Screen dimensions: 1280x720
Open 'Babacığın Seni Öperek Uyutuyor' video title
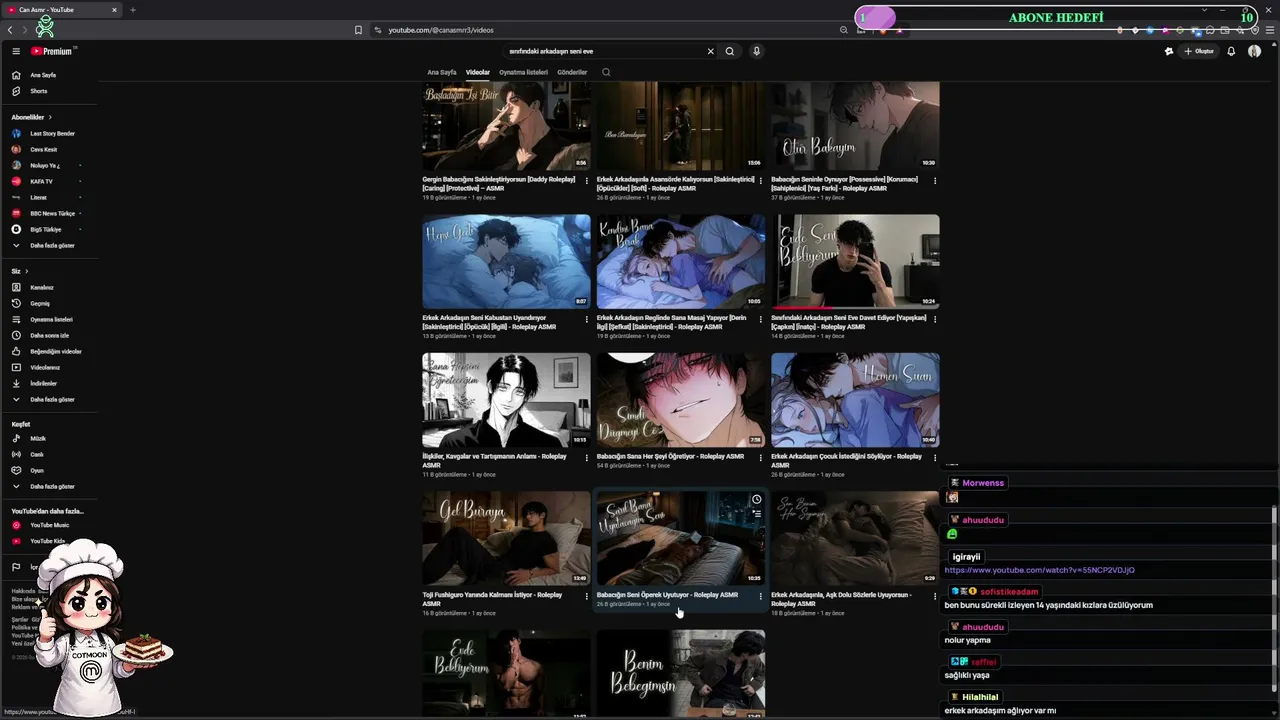667,595
